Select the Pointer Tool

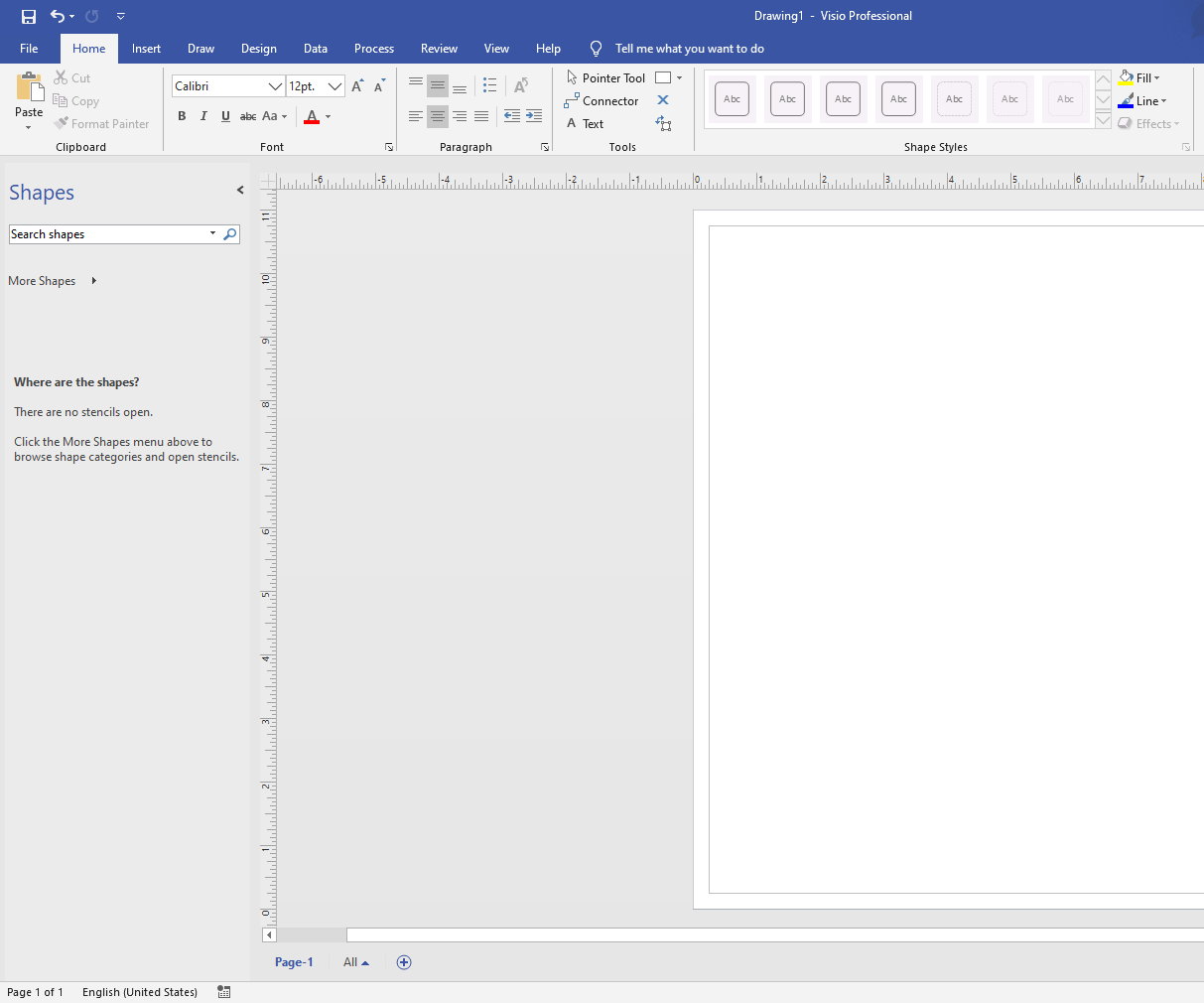point(606,77)
